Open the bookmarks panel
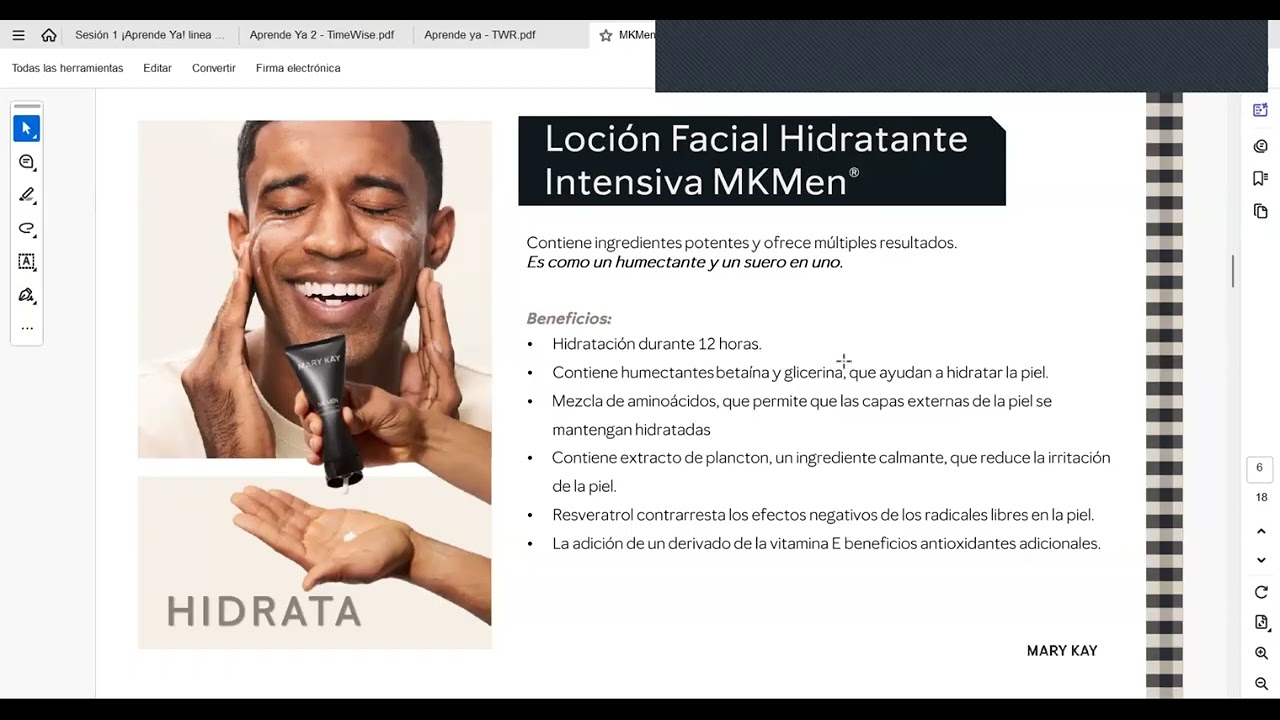The image size is (1280, 720). point(1260,178)
